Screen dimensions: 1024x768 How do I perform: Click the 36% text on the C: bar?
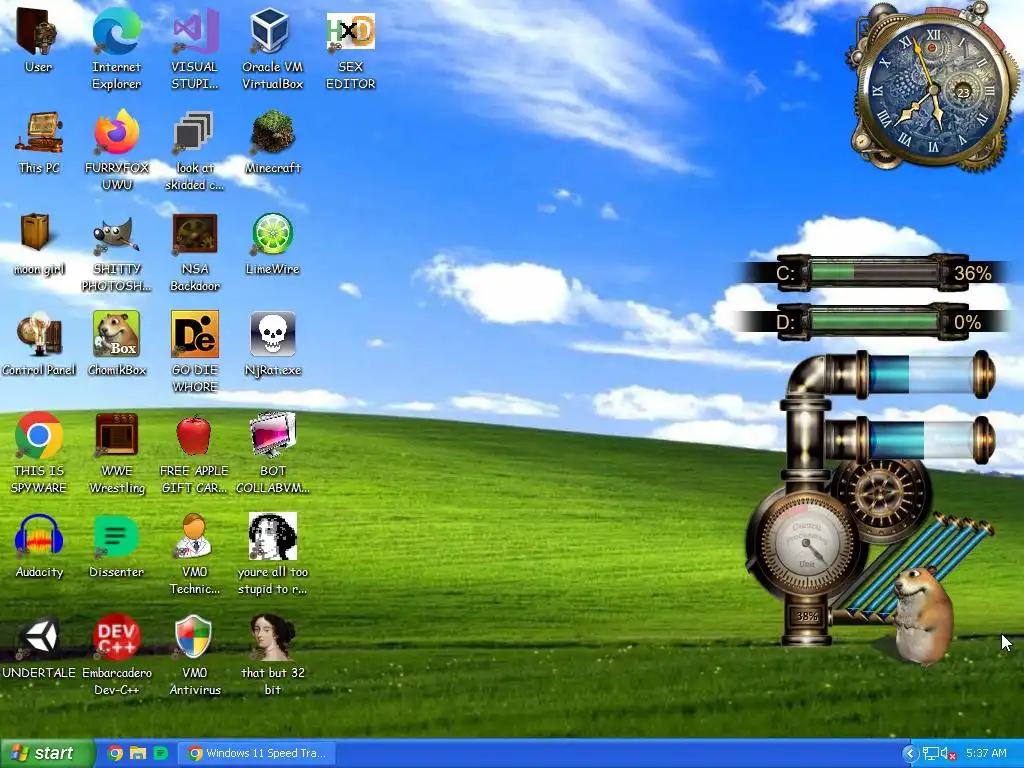(972, 273)
